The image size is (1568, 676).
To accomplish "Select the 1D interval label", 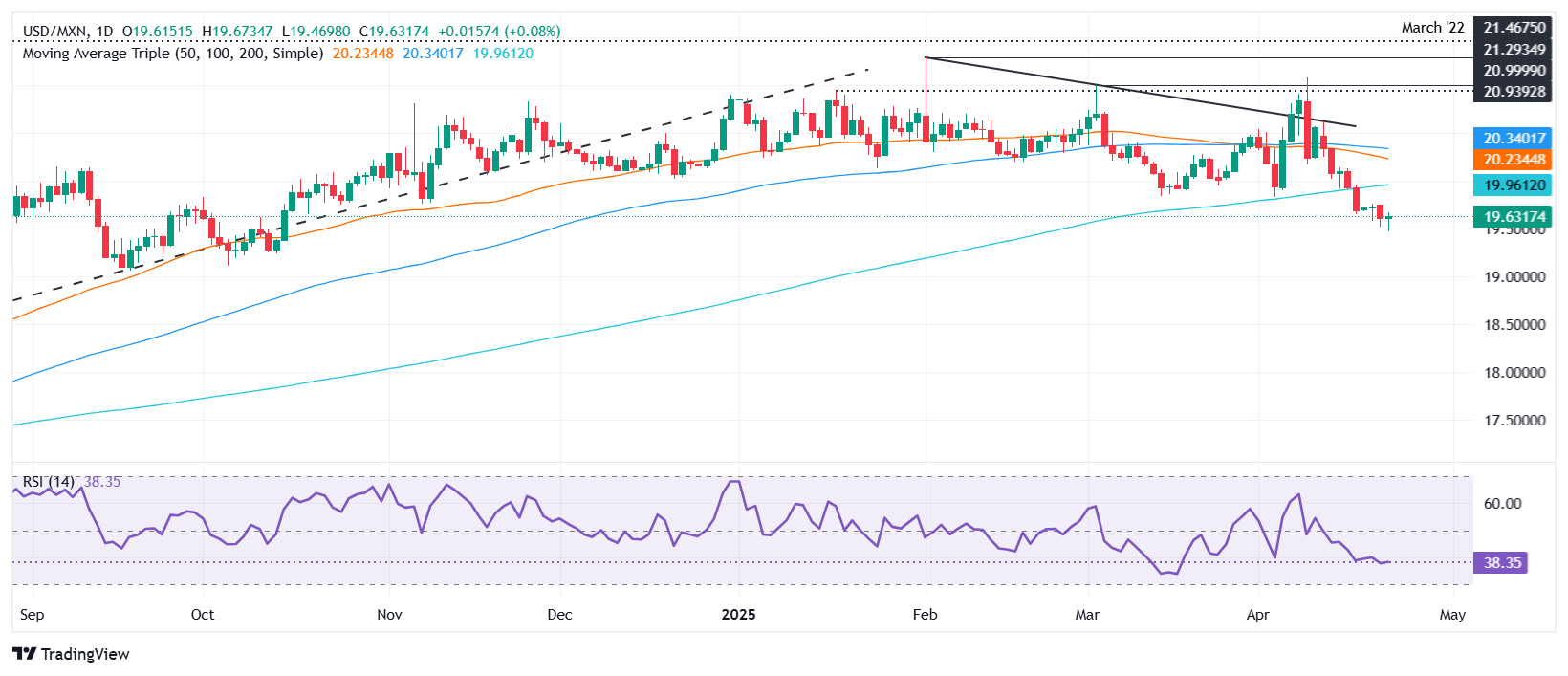I will (x=104, y=32).
